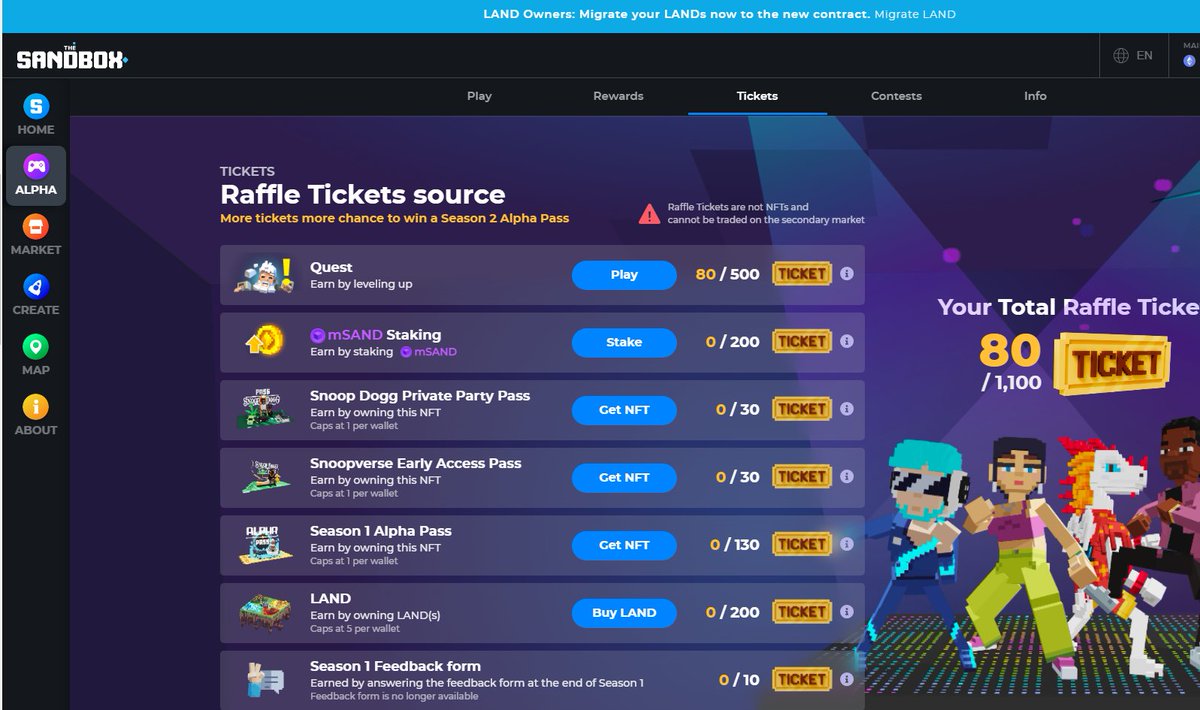Switch to the Contests tab
The height and width of the screenshot is (710, 1200).
tap(896, 96)
